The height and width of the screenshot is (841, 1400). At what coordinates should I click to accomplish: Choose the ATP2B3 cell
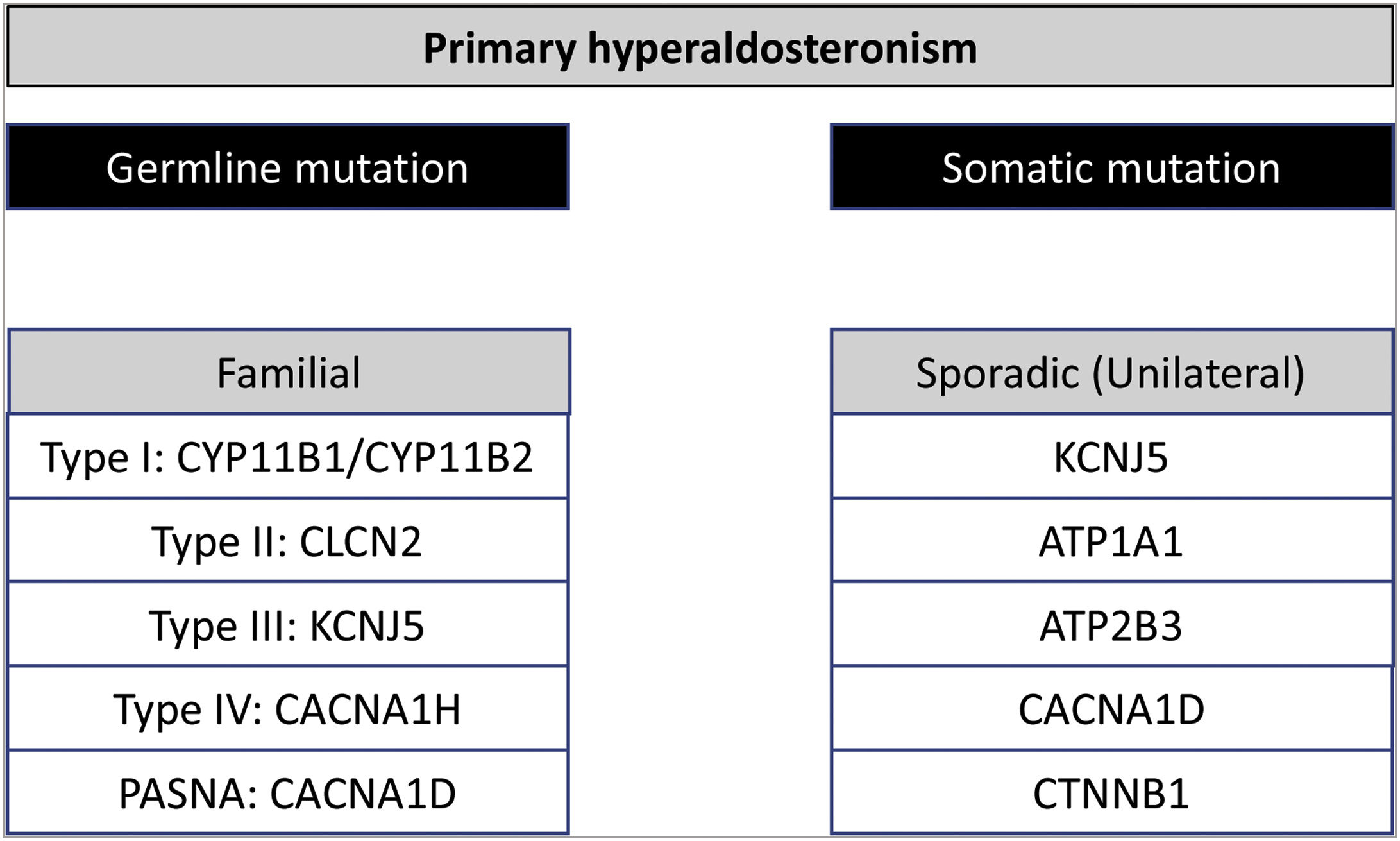[1111, 625]
